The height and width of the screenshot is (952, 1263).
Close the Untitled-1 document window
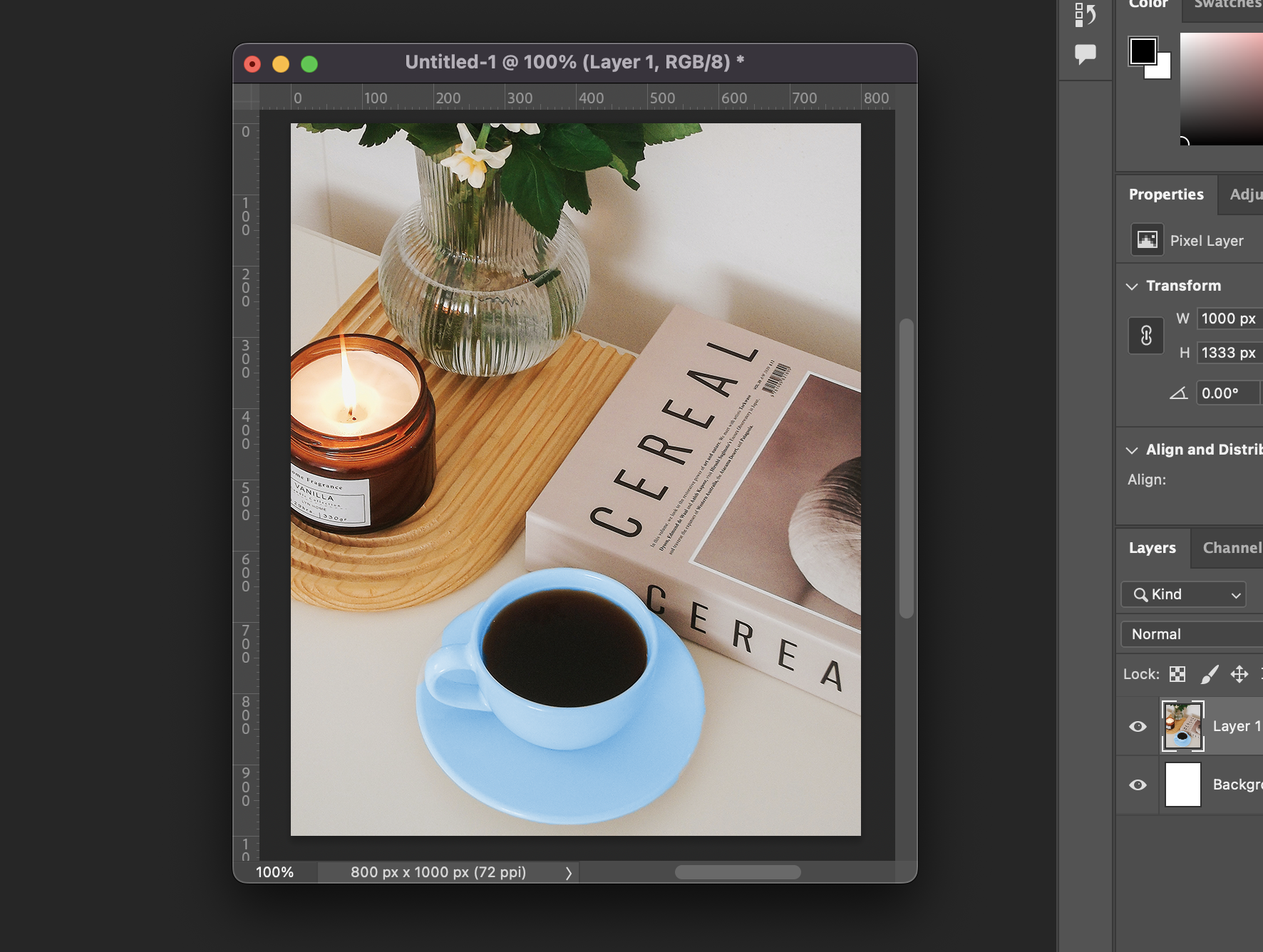252,64
